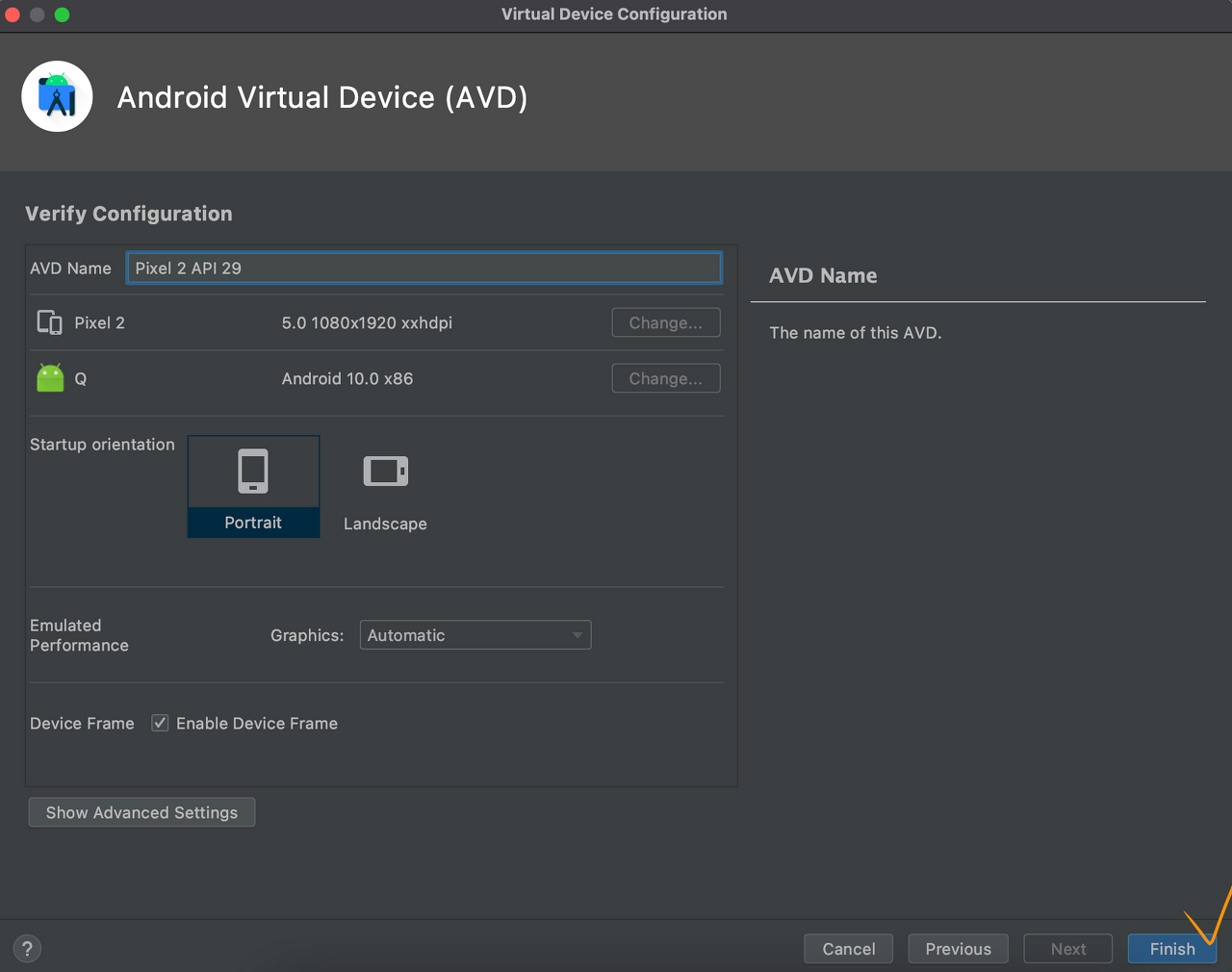This screenshot has height=972, width=1232.
Task: Open the Graphics Automatic dropdown
Action: [475, 635]
